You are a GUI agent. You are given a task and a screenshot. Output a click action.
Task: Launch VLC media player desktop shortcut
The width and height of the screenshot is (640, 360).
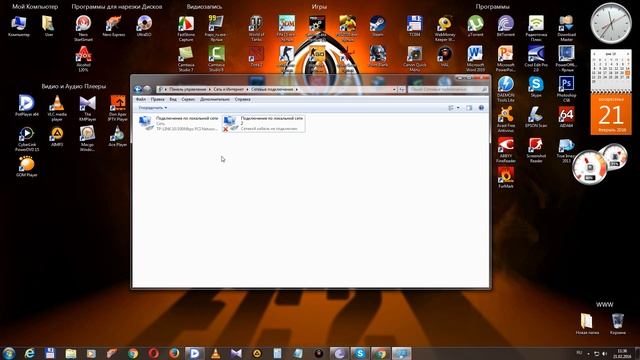[57, 108]
